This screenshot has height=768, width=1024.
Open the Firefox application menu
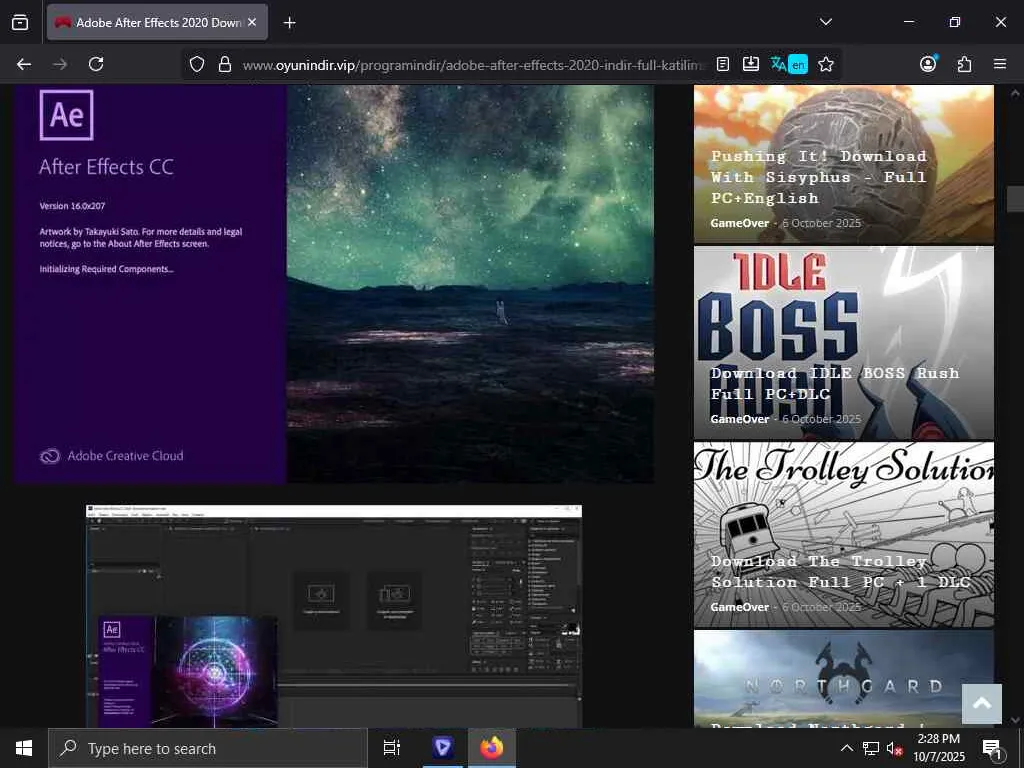(x=1000, y=64)
